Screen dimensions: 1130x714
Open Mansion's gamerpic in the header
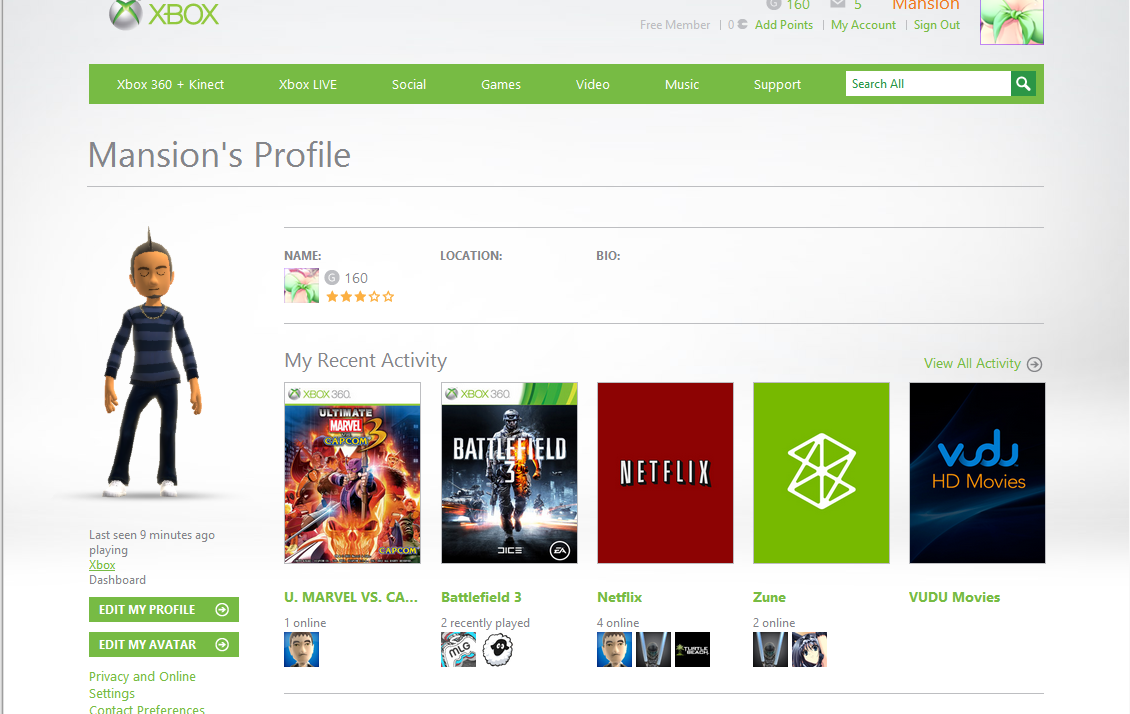pos(1011,22)
